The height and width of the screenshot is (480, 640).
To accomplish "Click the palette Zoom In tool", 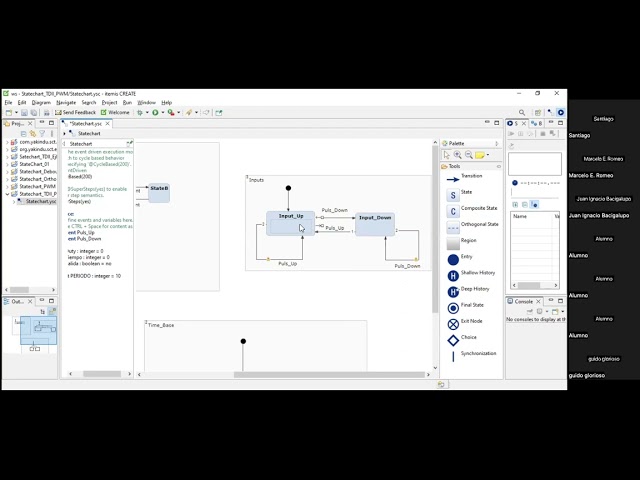I will (x=458, y=155).
